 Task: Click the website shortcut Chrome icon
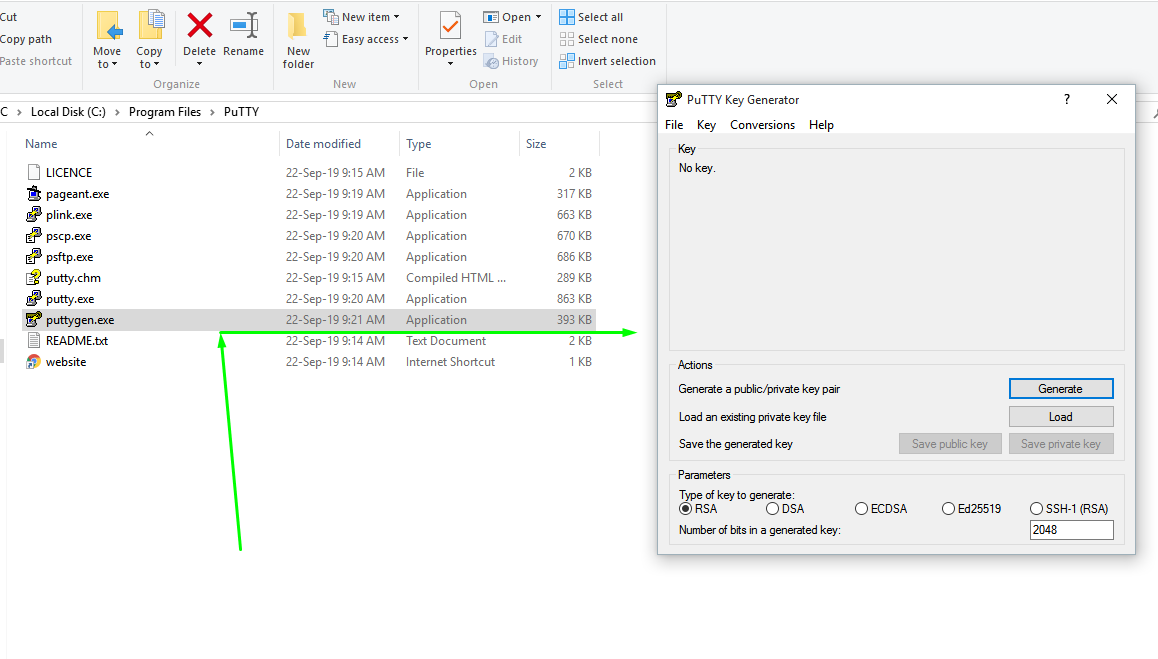[x=33, y=362]
